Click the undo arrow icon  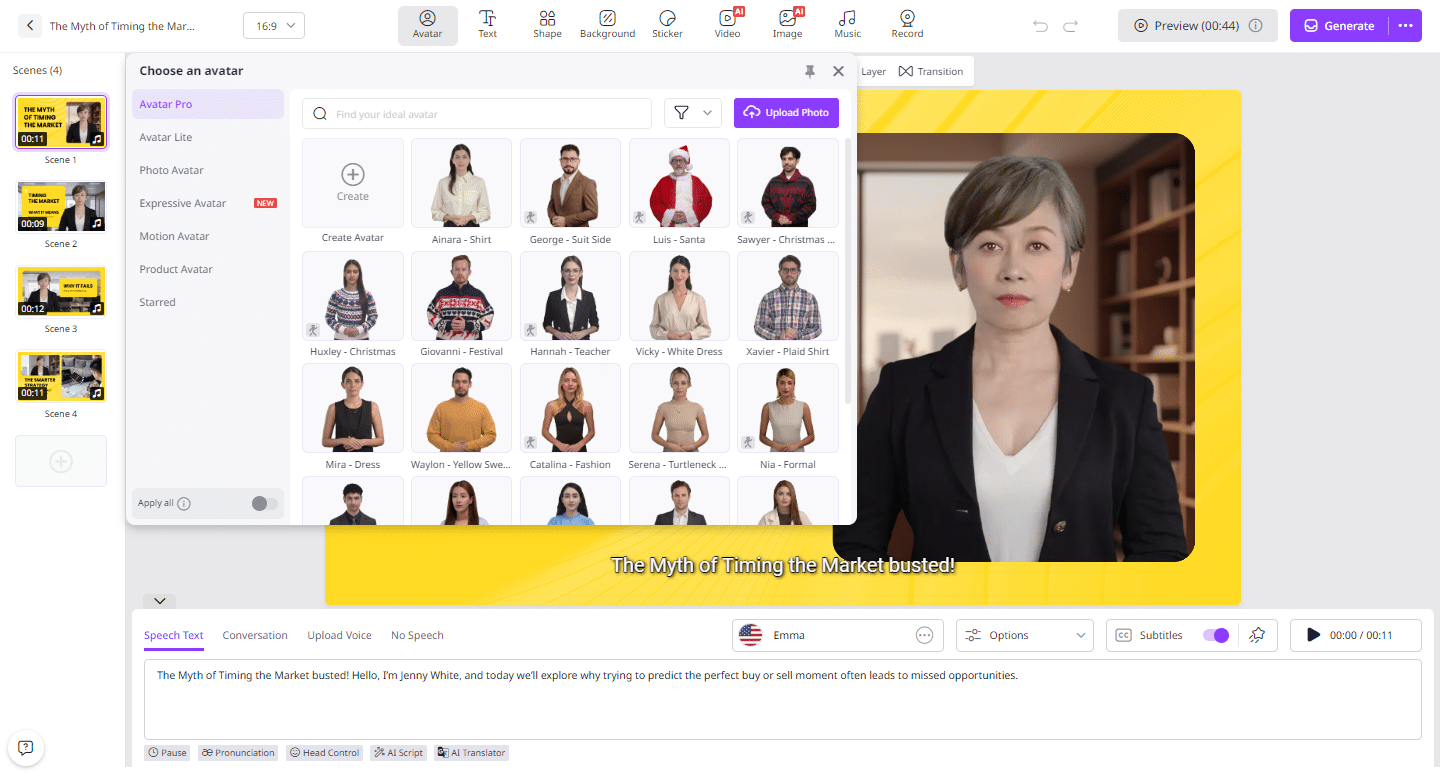(1040, 26)
